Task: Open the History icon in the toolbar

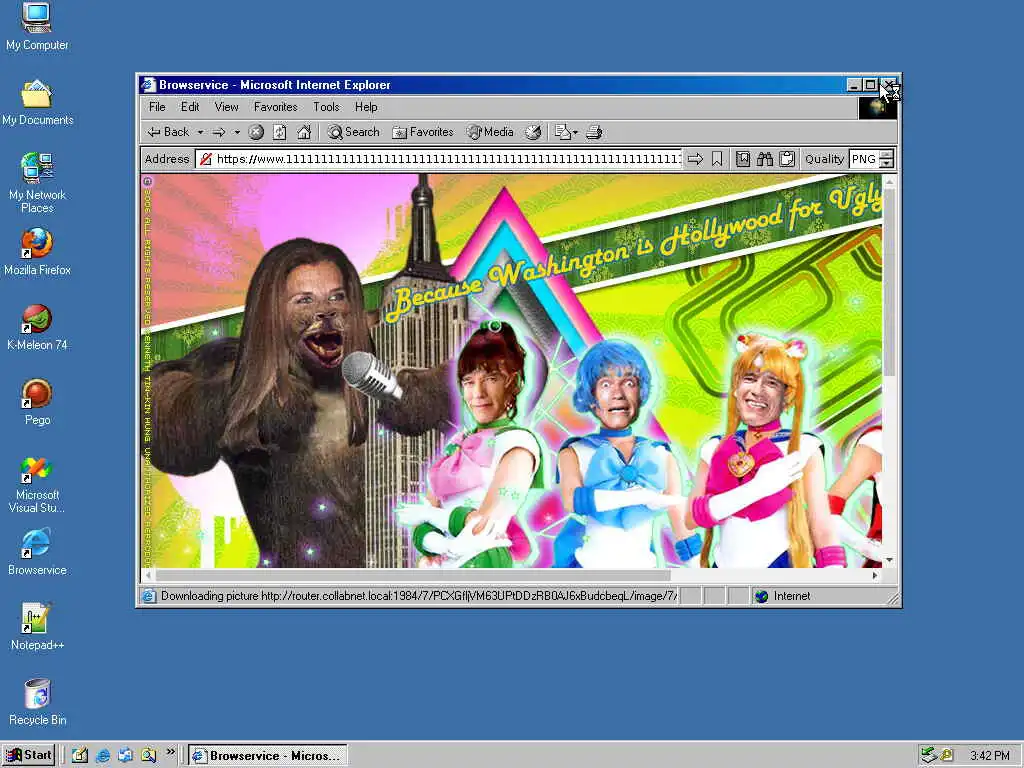Action: pyautogui.click(x=534, y=132)
